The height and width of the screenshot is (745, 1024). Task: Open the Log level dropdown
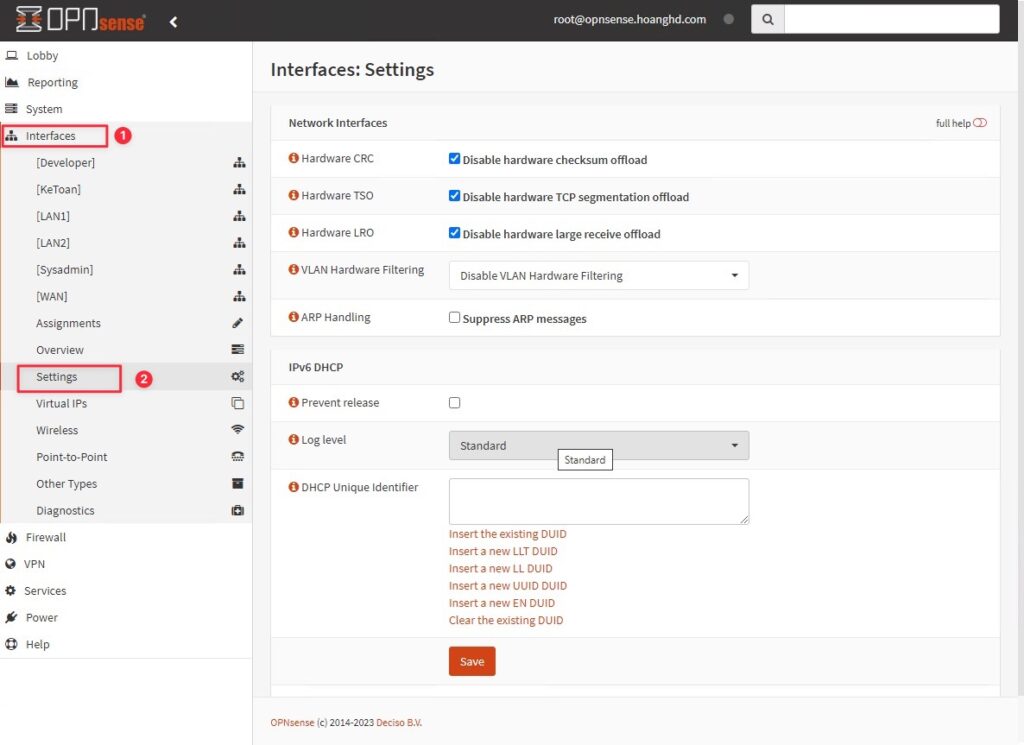[599, 445]
